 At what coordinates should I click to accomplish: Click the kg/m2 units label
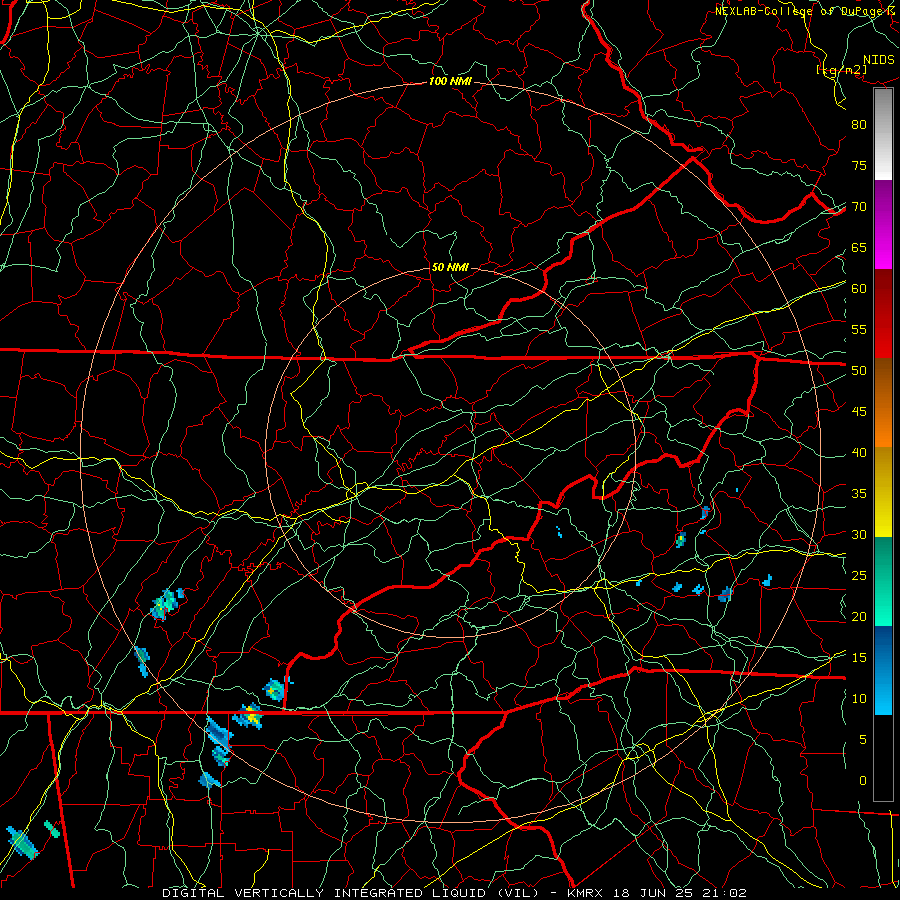click(x=841, y=70)
